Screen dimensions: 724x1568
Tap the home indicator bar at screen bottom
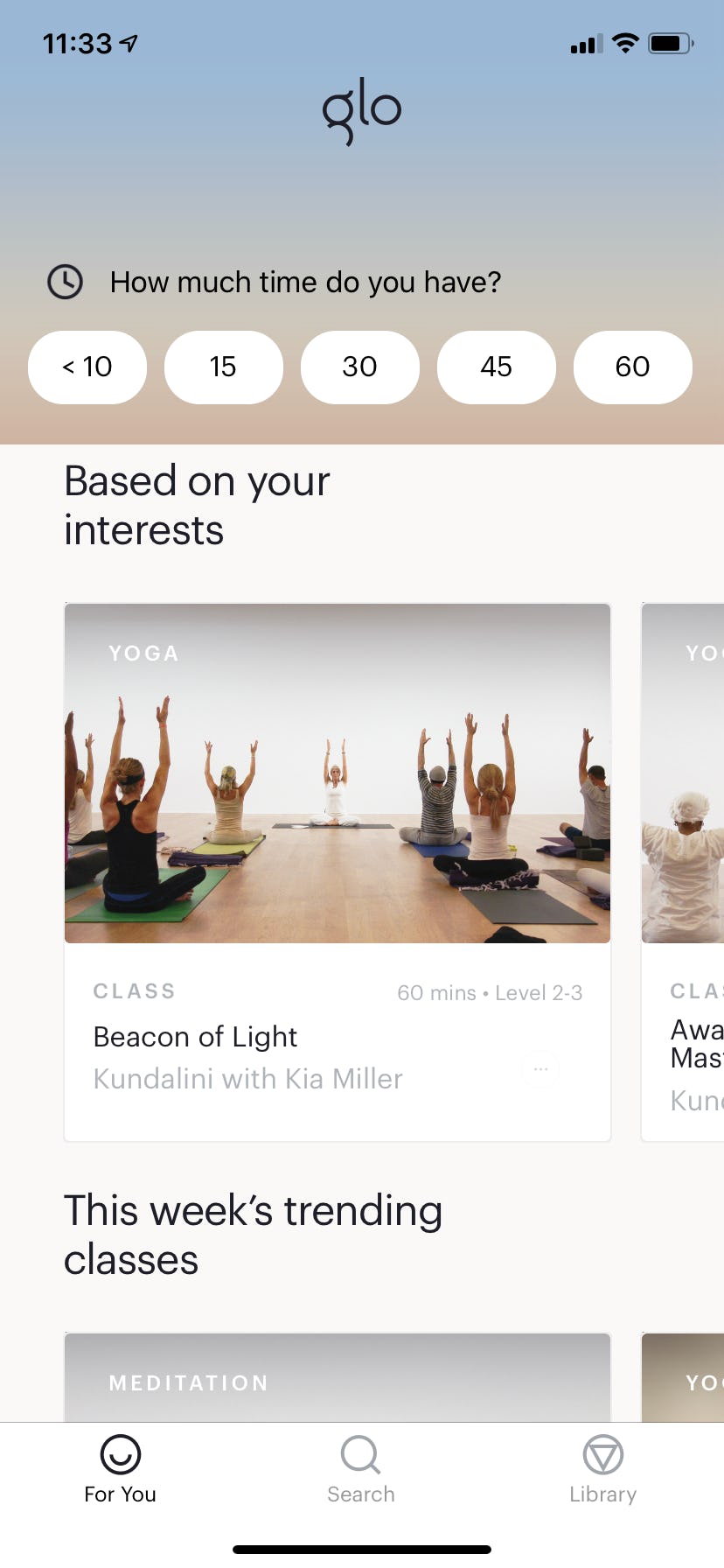[x=362, y=1549]
